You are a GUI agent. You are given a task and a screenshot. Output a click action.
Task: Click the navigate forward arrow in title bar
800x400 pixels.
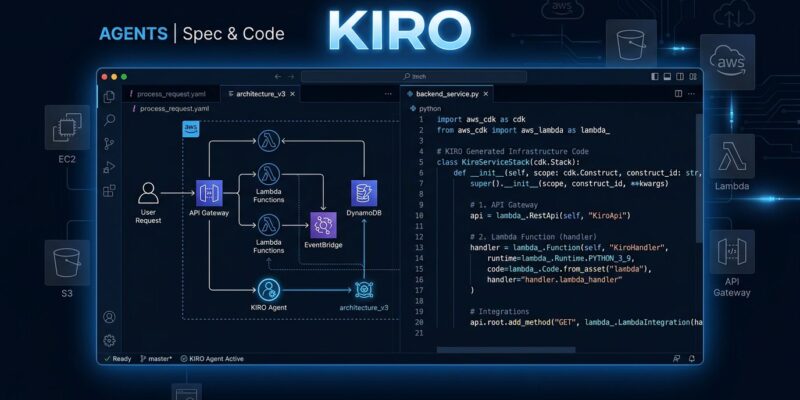291,77
